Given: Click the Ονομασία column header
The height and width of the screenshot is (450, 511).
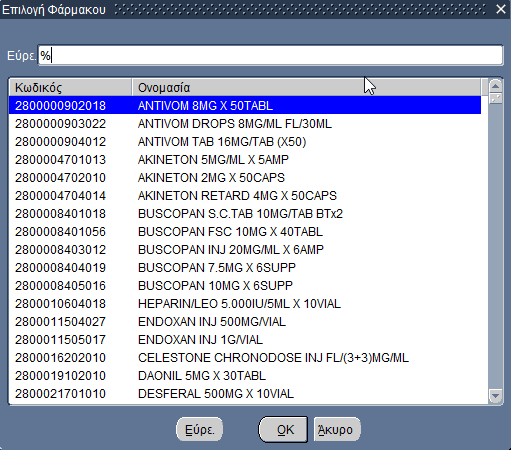Looking at the screenshot, I should tap(306, 88).
